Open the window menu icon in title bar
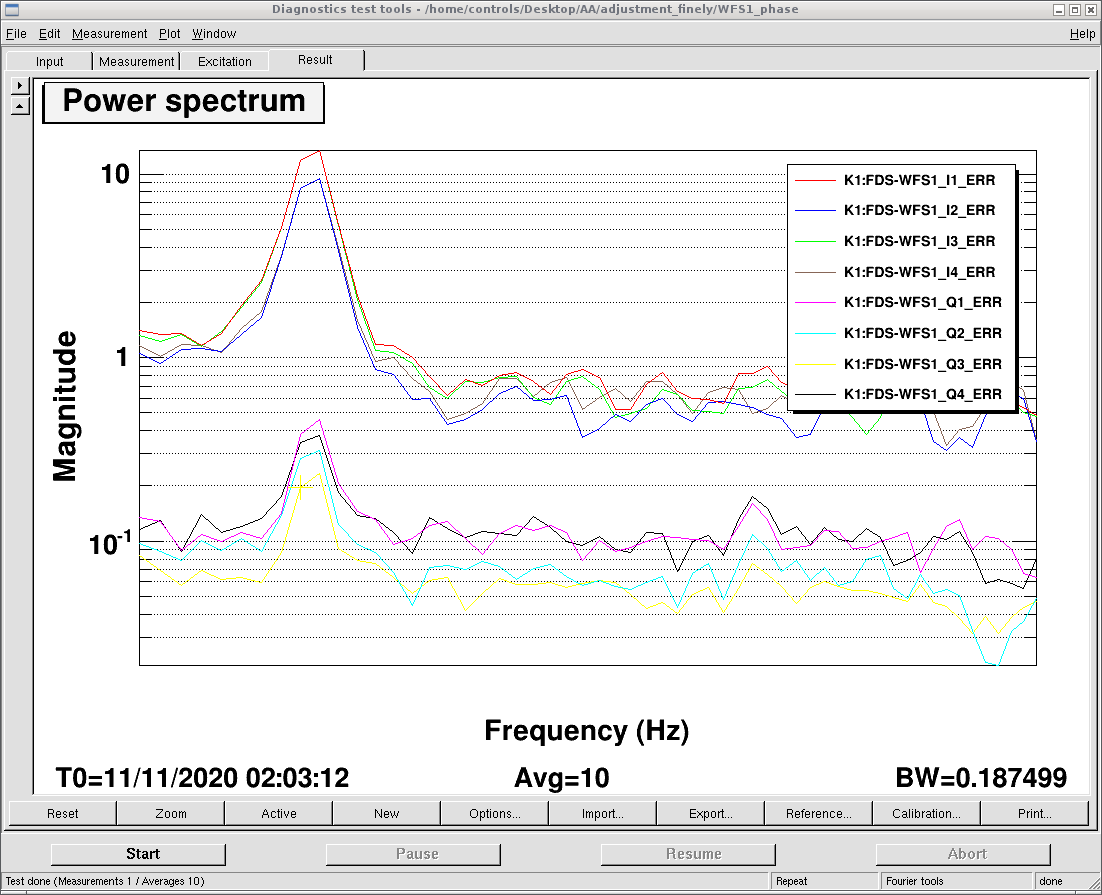The width and height of the screenshot is (1102, 895). pyautogui.click(x=11, y=9)
